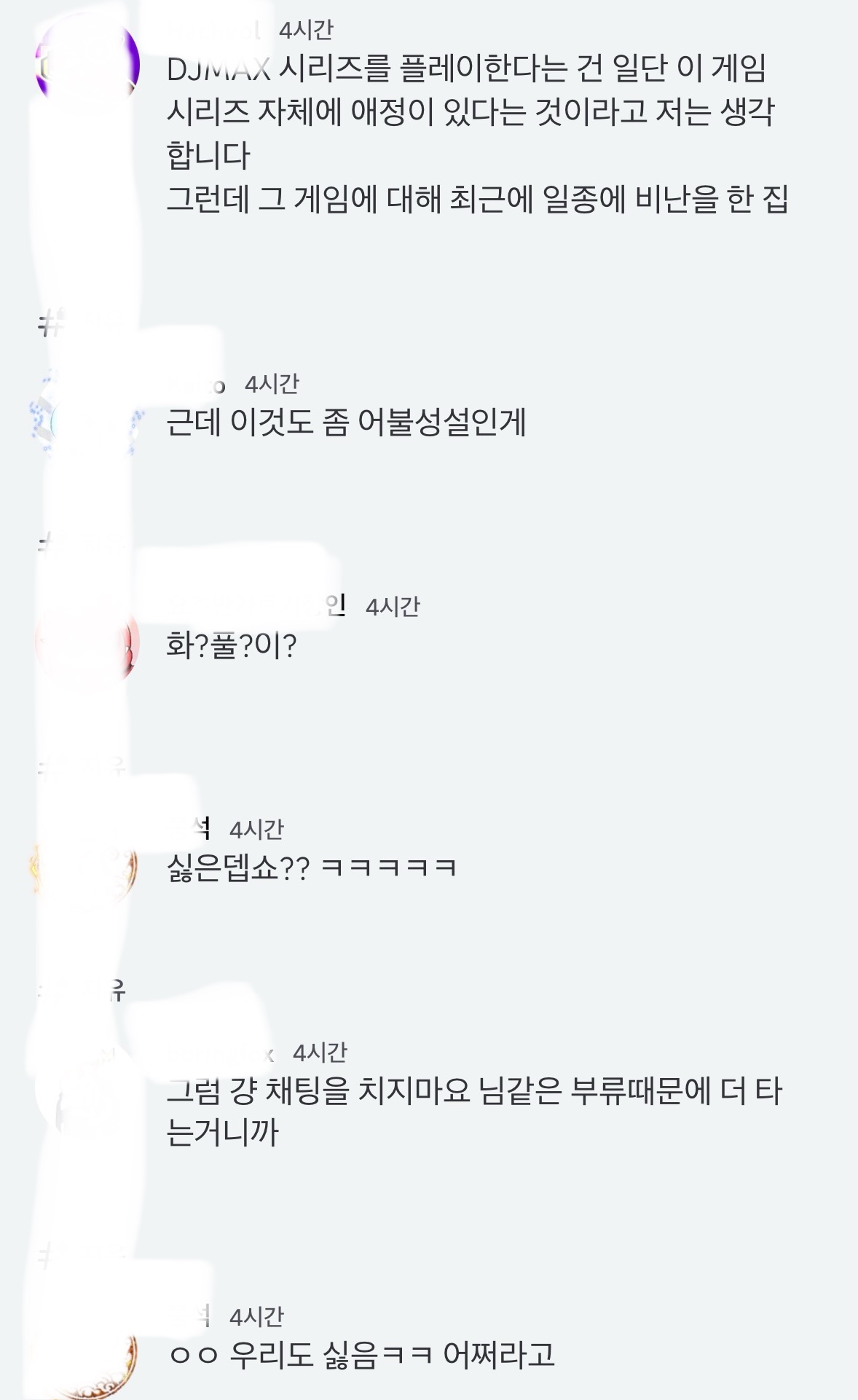Select the comment 싫은뎁쇼?? ㅋㅋㅋㅋㅋ
Image resolution: width=858 pixels, height=1400 pixels.
click(x=312, y=868)
